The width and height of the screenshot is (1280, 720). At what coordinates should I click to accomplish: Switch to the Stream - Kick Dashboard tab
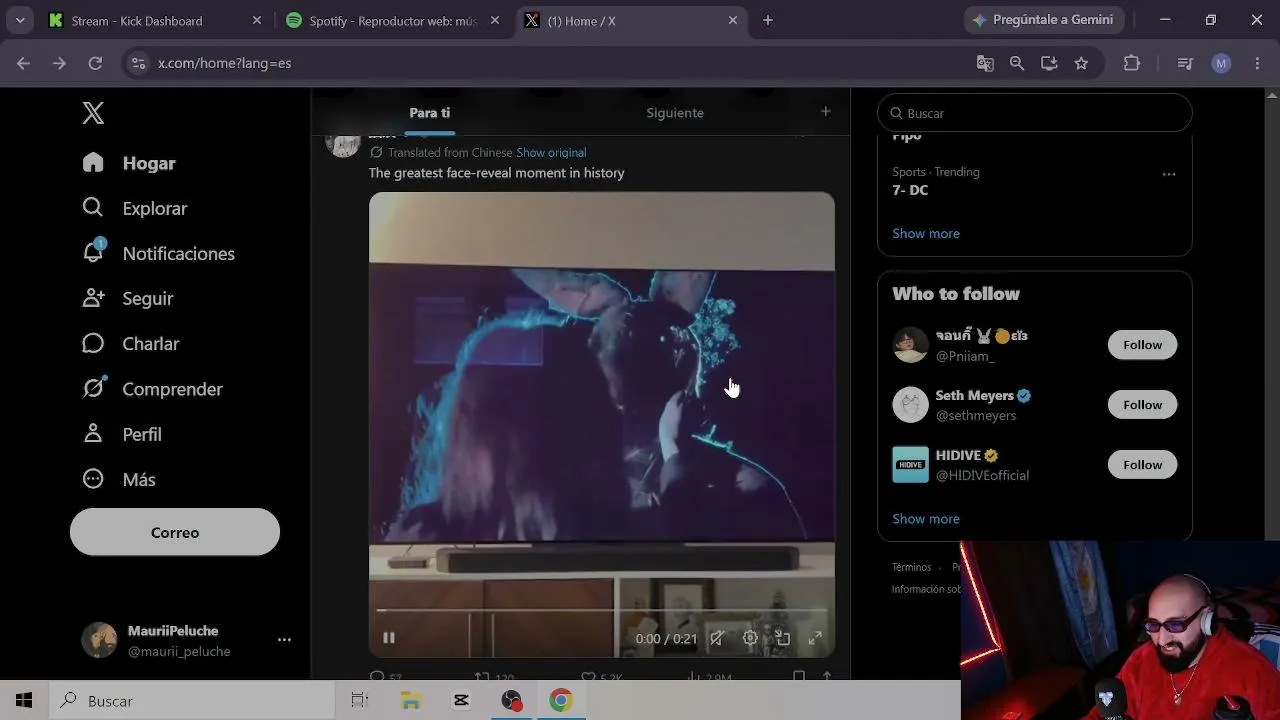[137, 20]
